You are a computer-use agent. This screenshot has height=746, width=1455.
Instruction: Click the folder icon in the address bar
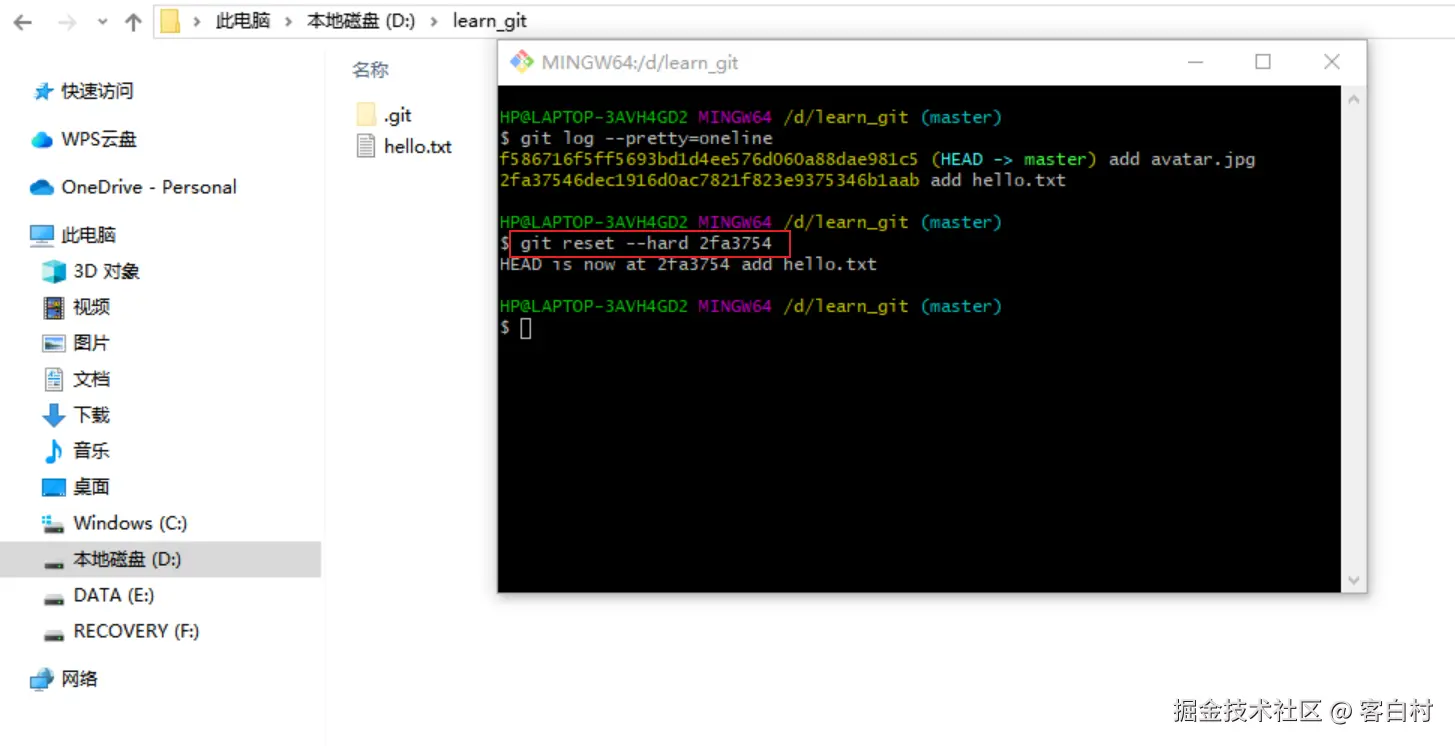pyautogui.click(x=170, y=21)
